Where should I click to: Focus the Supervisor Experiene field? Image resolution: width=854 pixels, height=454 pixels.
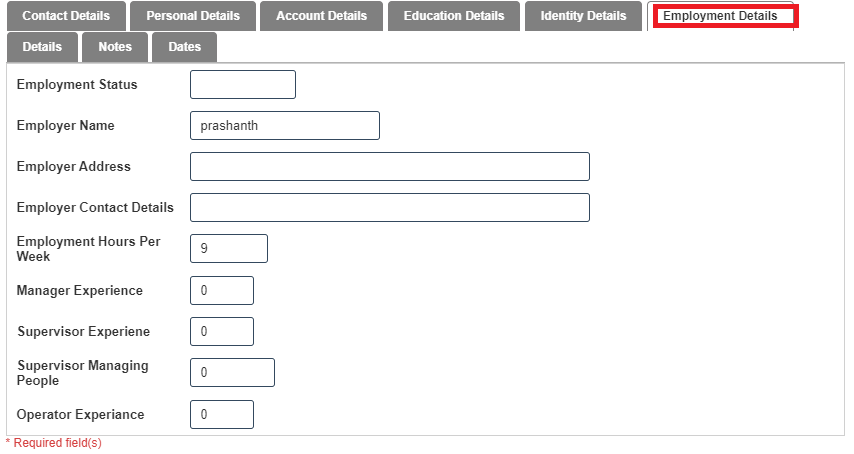point(222,332)
